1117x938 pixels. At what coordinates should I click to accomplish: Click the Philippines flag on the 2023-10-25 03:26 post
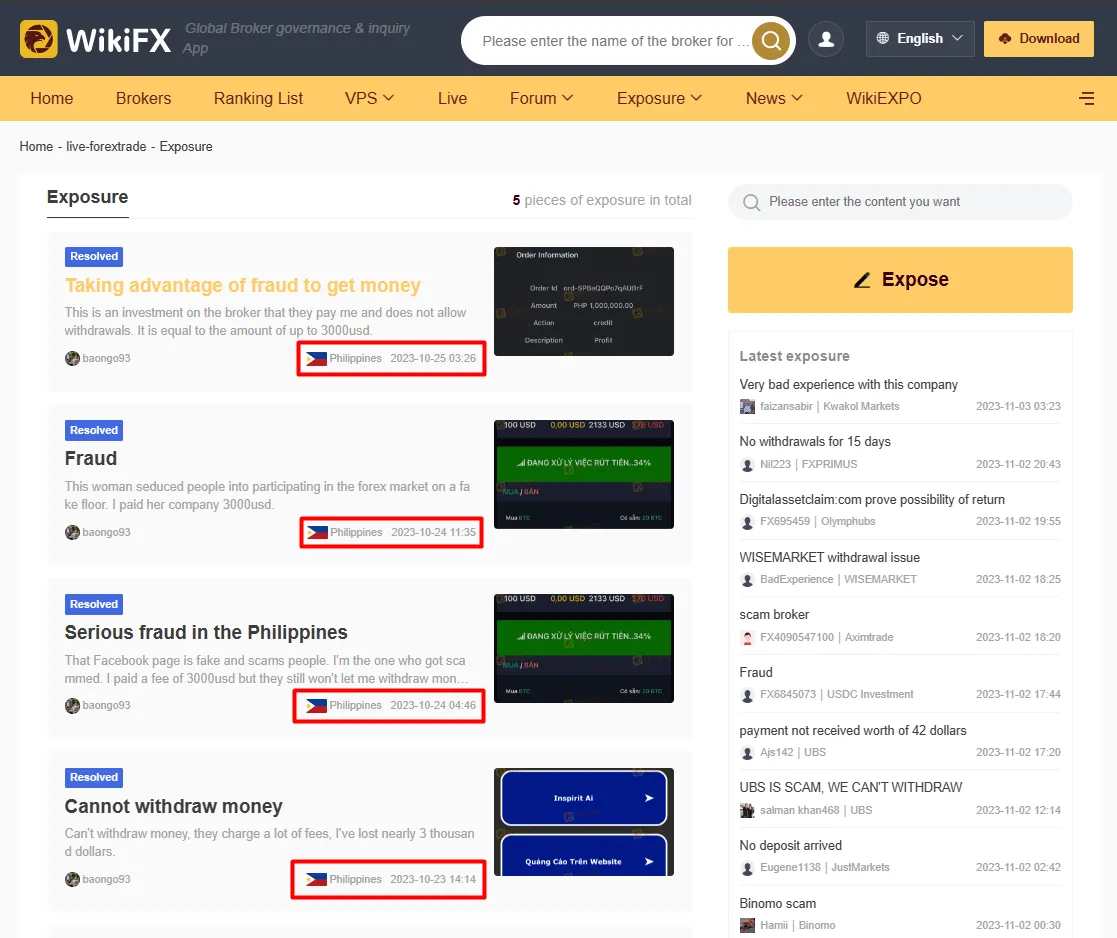(x=316, y=358)
